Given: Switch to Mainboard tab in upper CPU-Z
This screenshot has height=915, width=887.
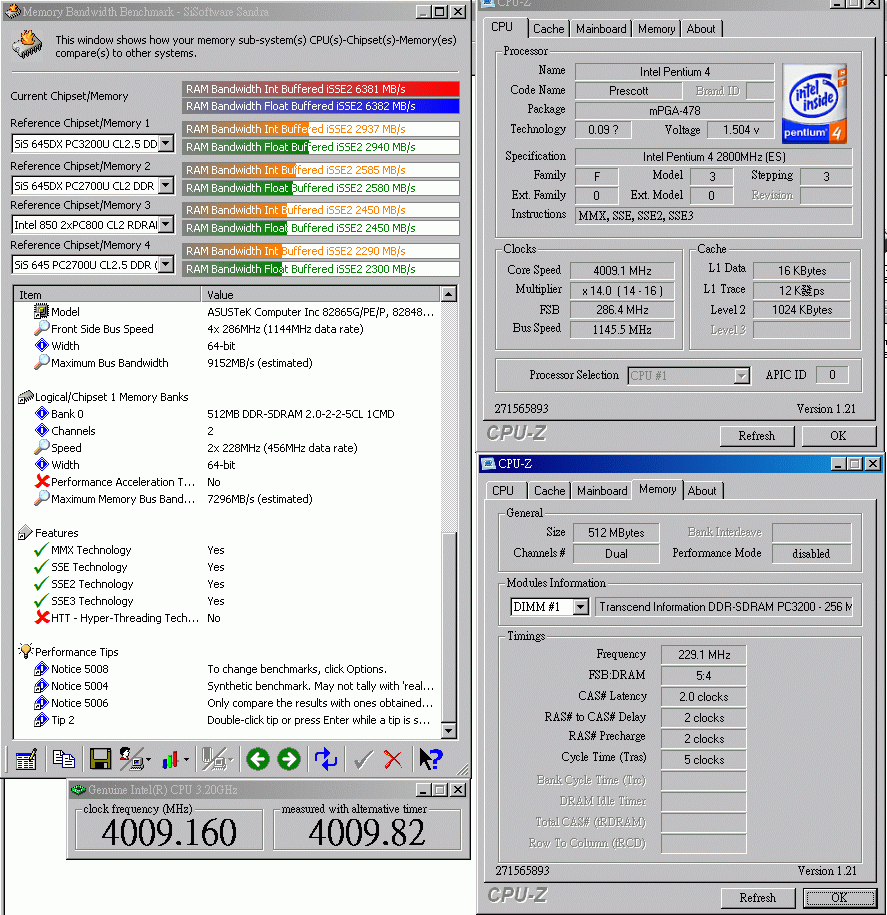Looking at the screenshot, I should (x=601, y=29).
